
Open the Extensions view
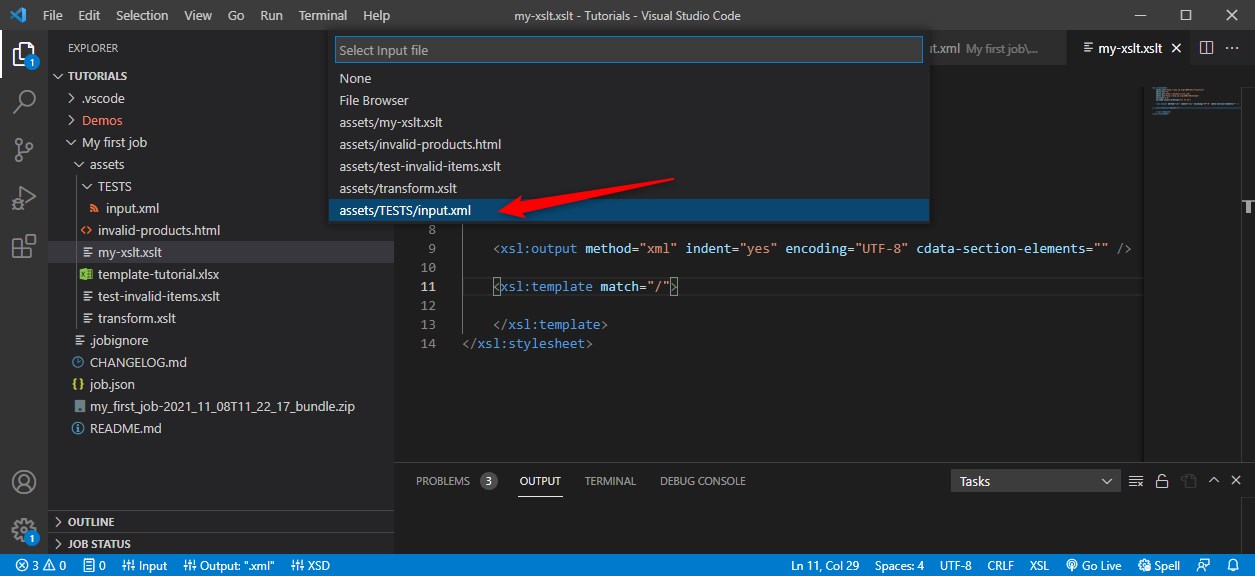point(24,246)
